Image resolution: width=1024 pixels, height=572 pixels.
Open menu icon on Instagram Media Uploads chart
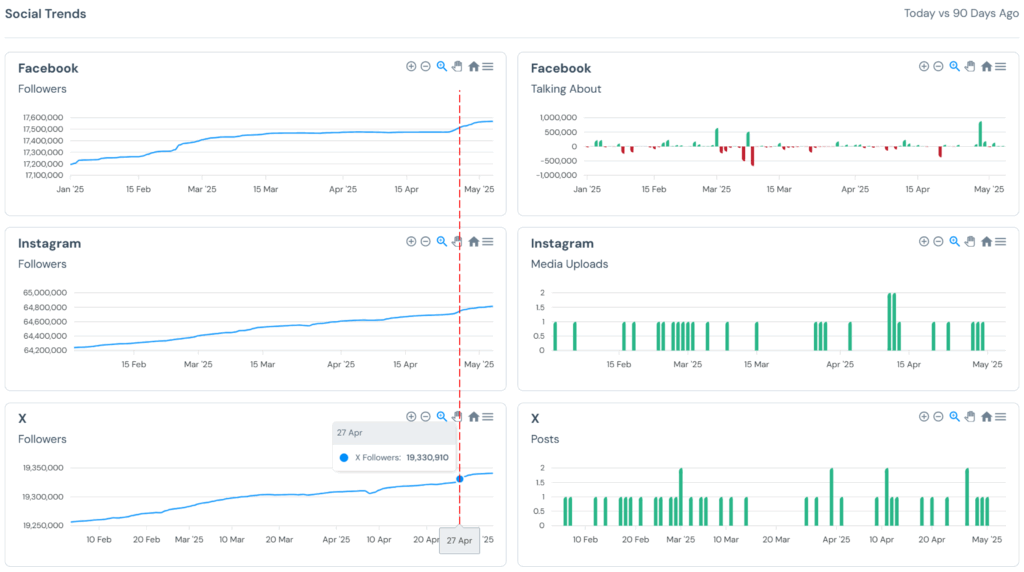[1000, 242]
